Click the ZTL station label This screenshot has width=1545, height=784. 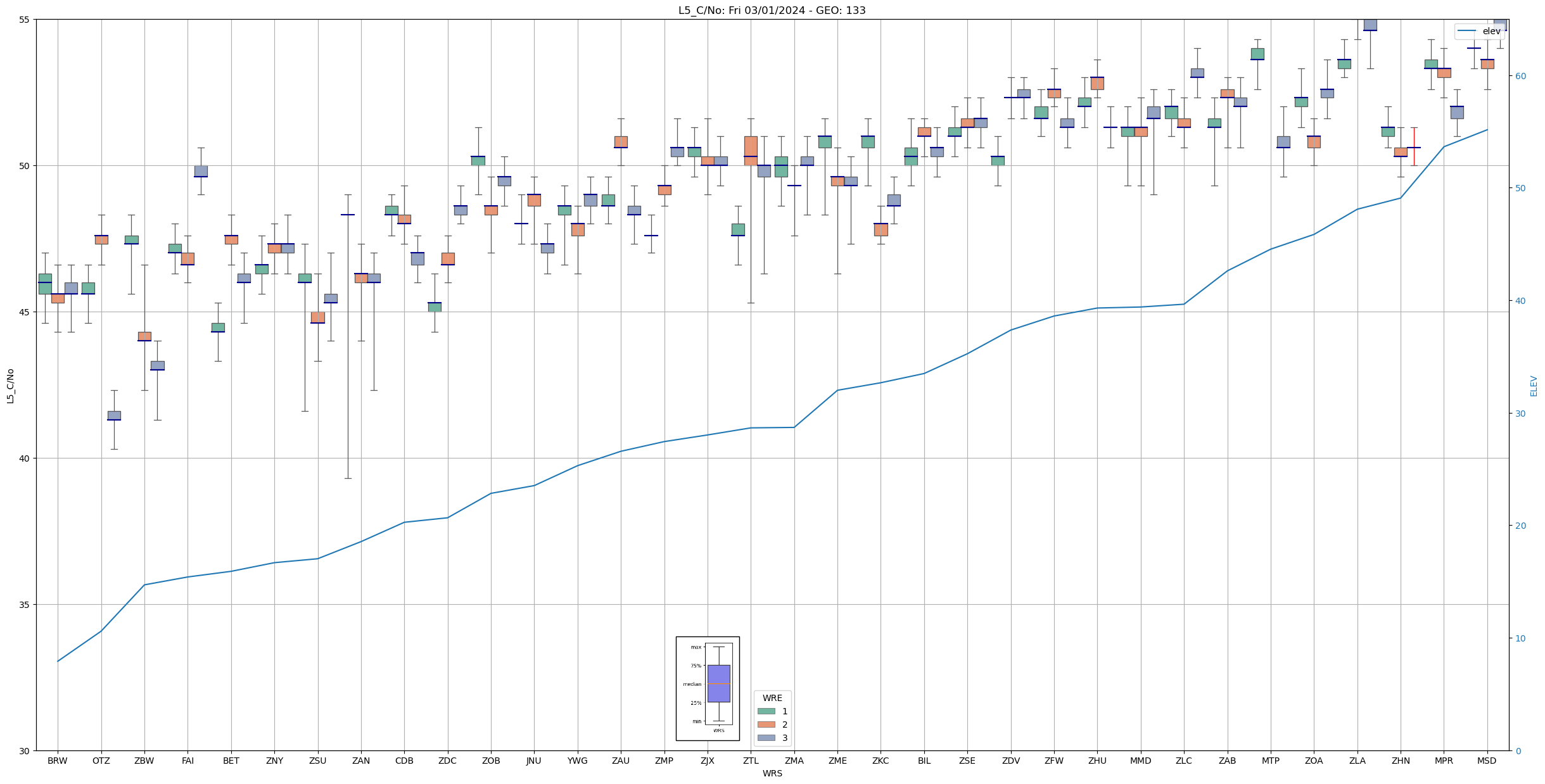point(751,761)
